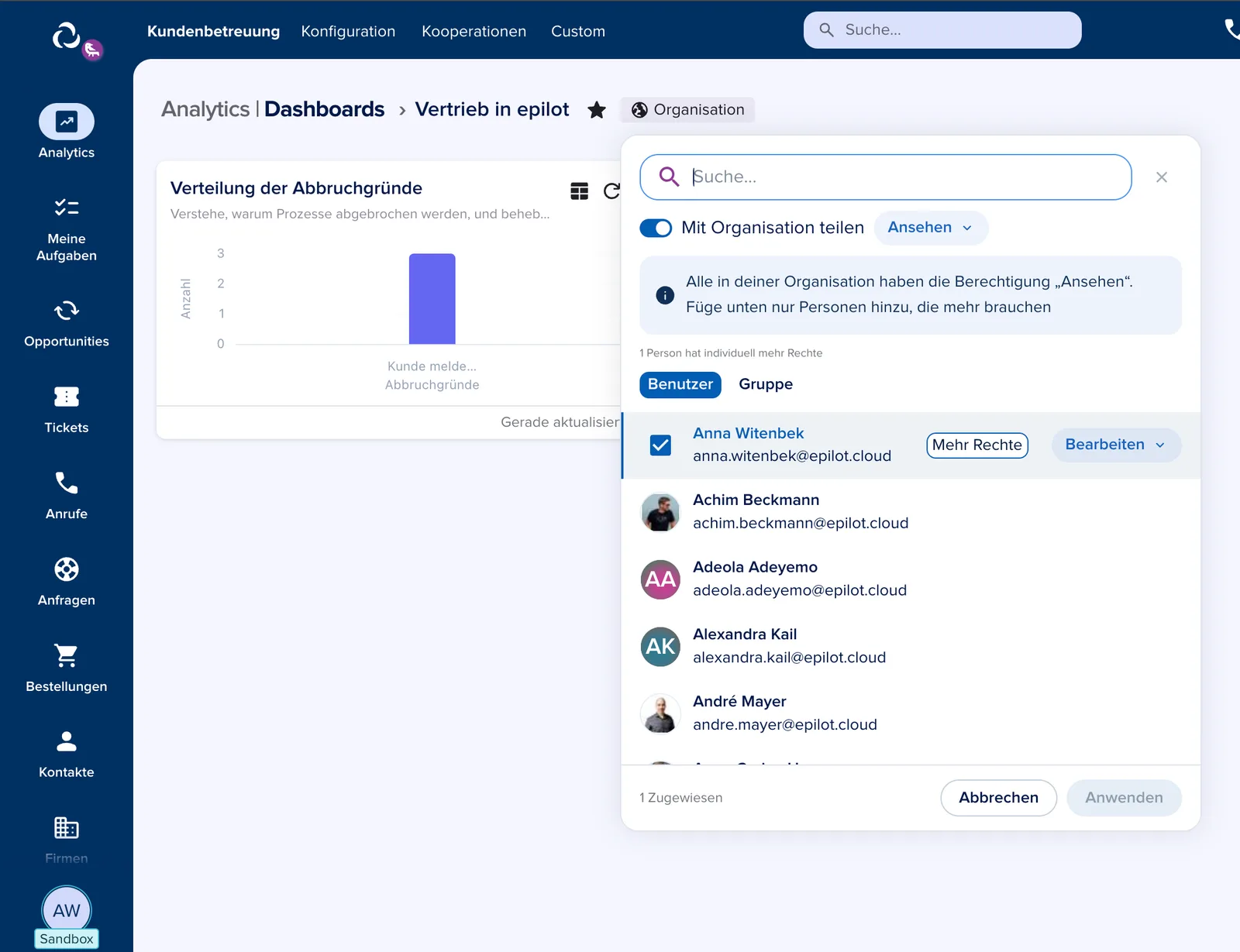This screenshot has width=1240, height=952.
Task: Open Anrufe phone icon
Action: [67, 483]
